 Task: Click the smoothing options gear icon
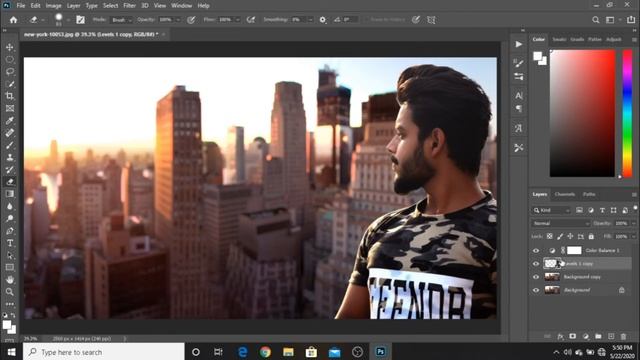click(322, 20)
